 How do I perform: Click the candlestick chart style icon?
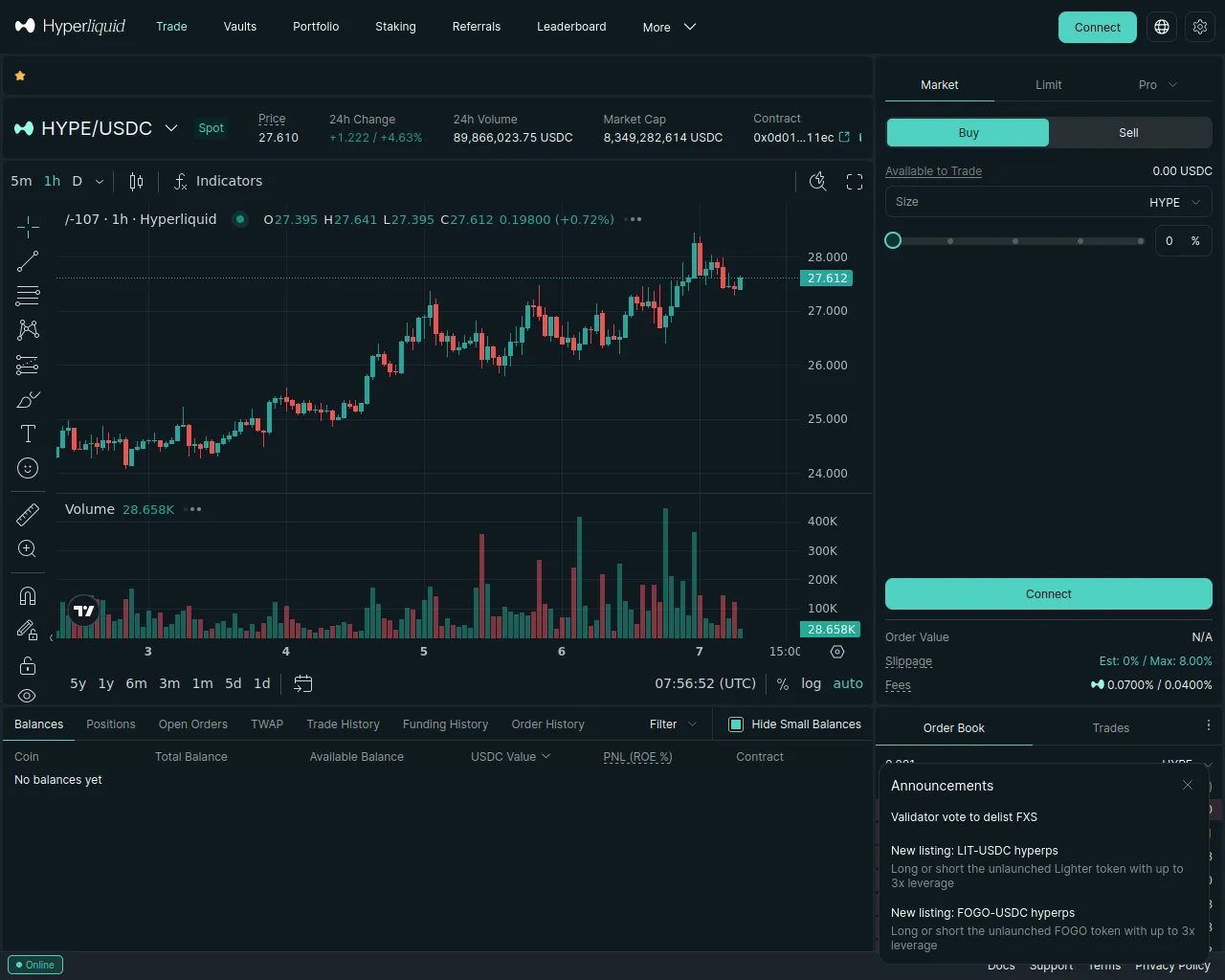coord(136,182)
